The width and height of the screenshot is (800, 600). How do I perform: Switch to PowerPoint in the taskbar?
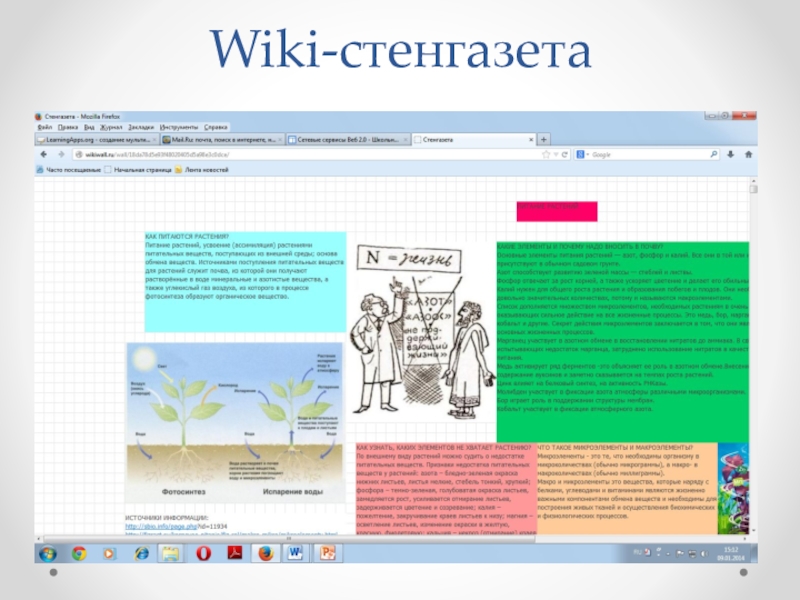pos(327,554)
